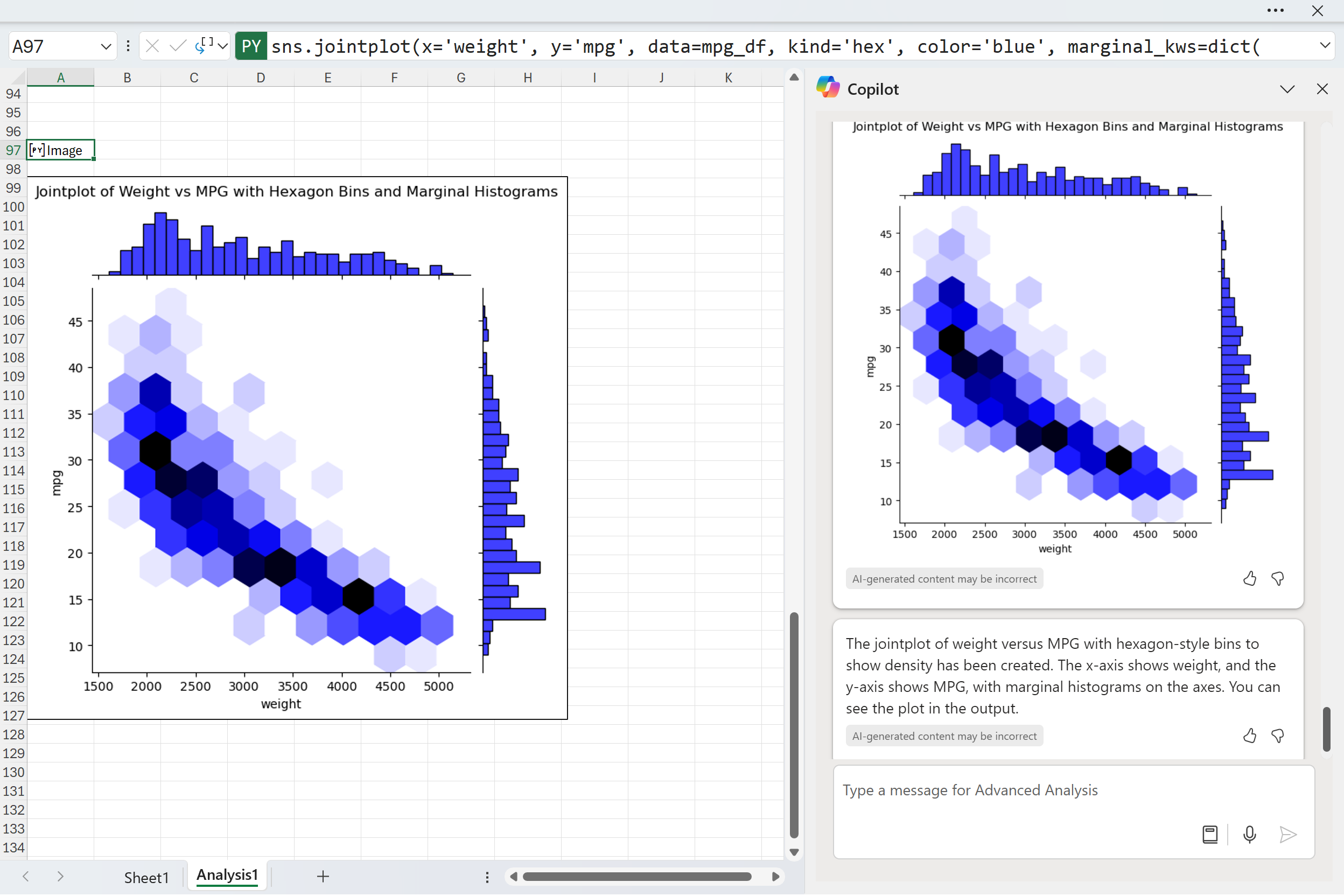Collapse the Copilot pane chevron

click(x=1287, y=89)
